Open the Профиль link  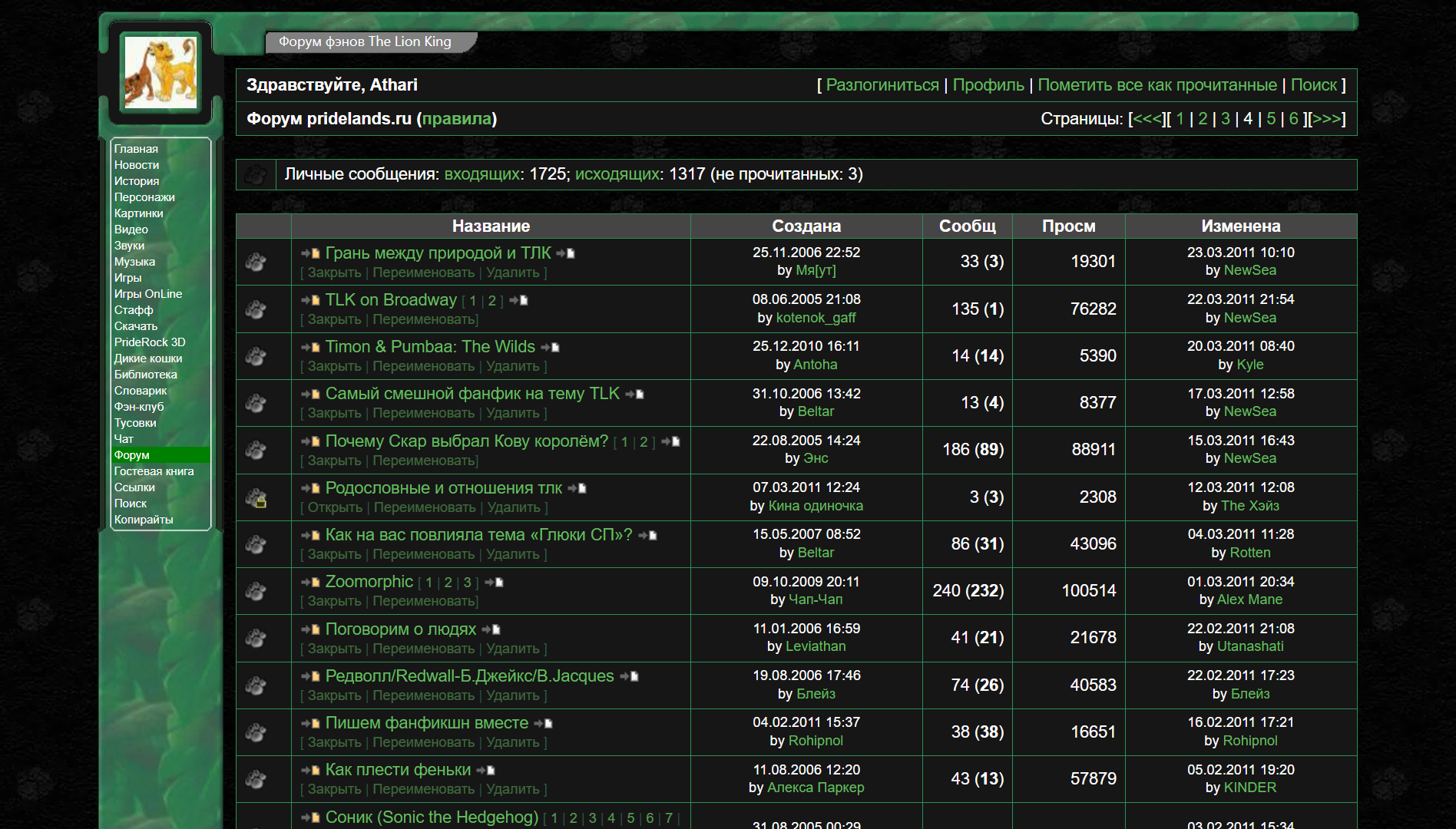988,85
